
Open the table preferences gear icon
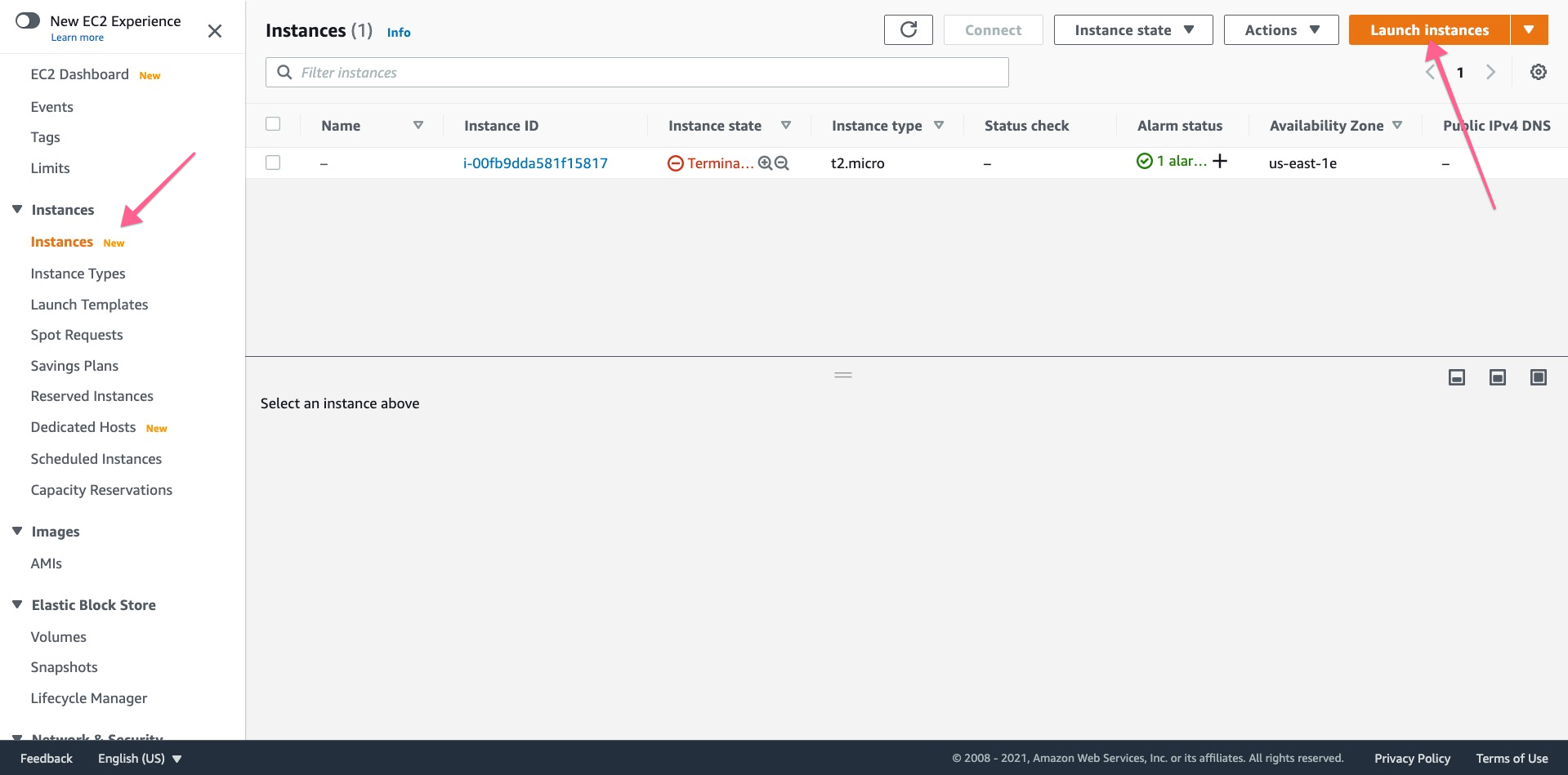click(x=1538, y=72)
